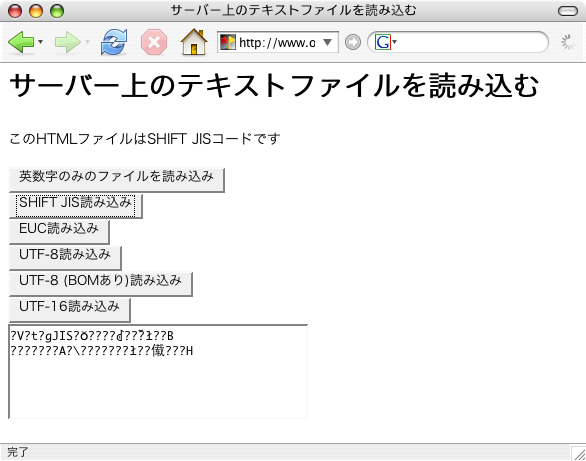The image size is (586, 461).
Task: Click the 英数字のみのファイルを読み込み button
Action: pos(117,180)
